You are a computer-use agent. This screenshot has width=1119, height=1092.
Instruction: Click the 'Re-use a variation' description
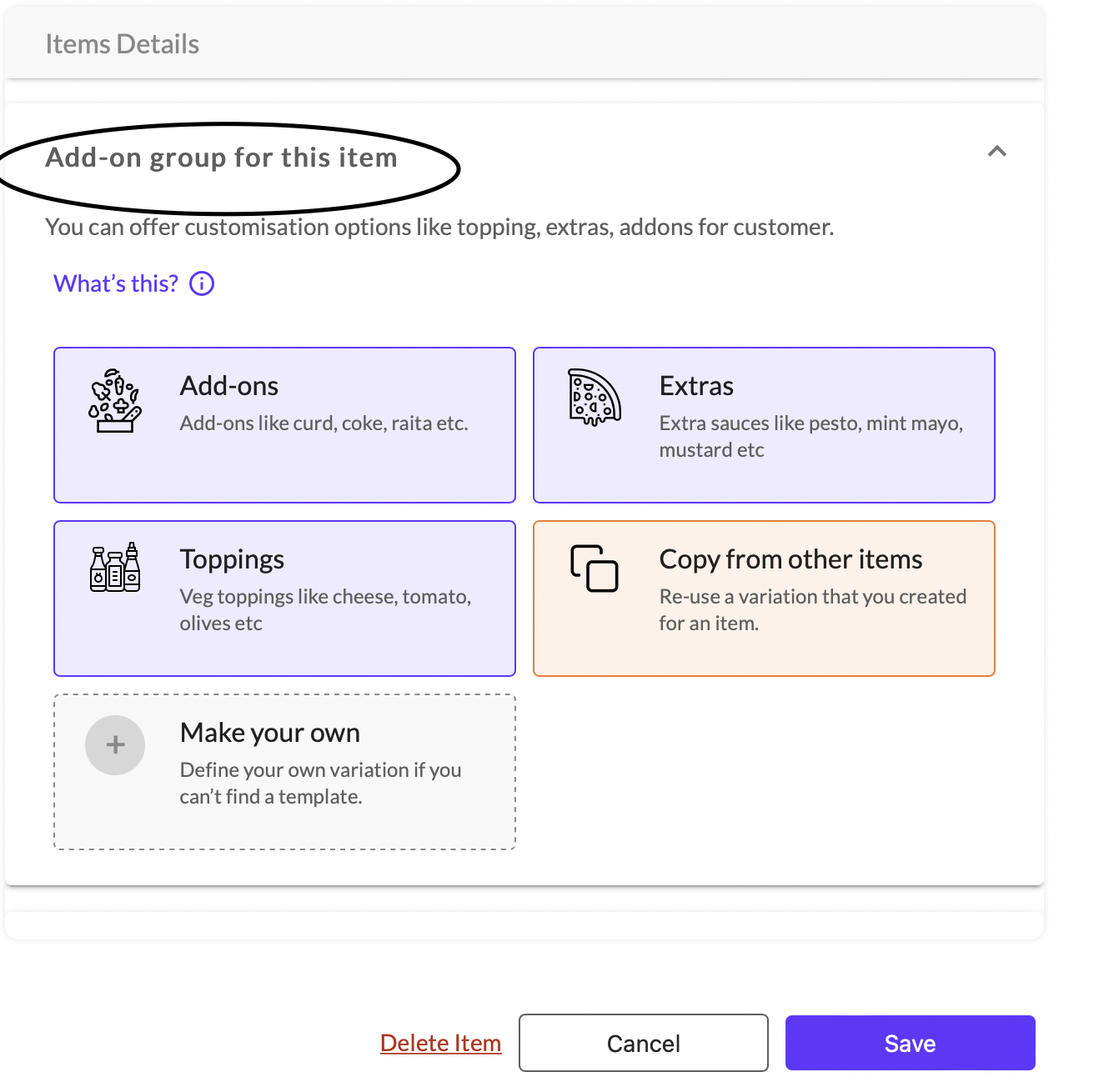(813, 609)
